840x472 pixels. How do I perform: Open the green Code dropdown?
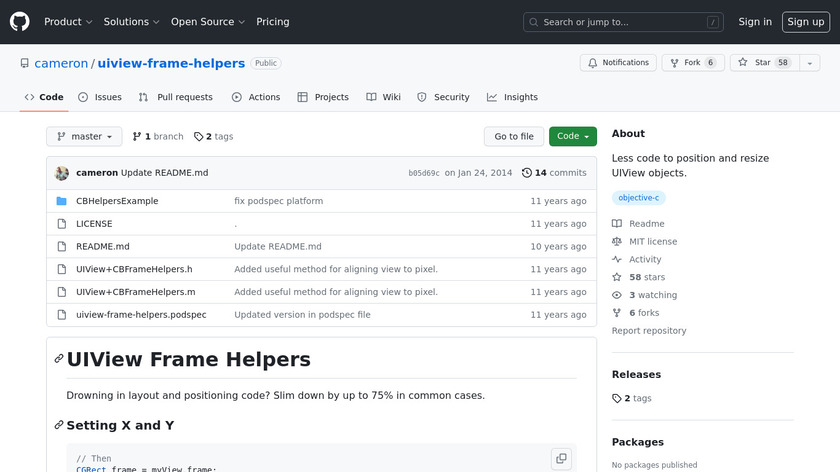coord(573,136)
